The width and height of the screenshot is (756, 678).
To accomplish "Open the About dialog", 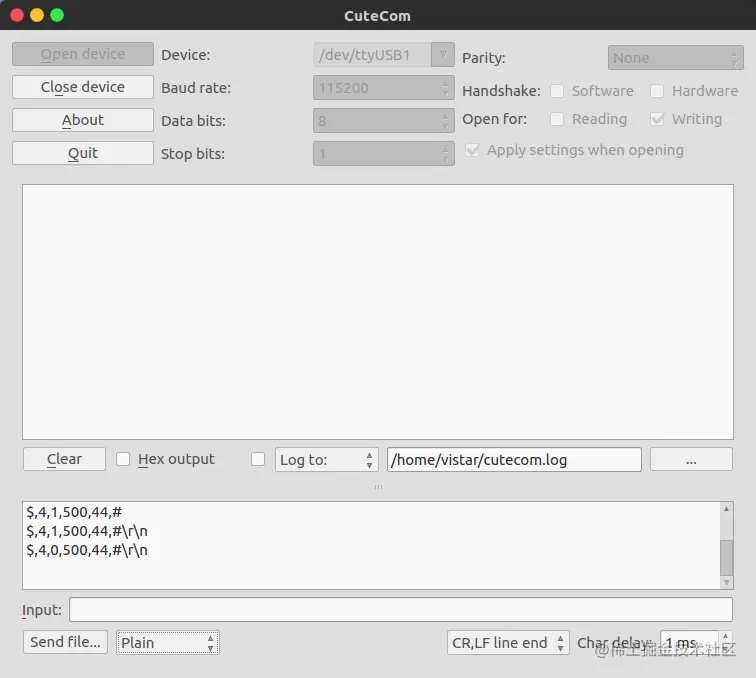I will coord(82,120).
